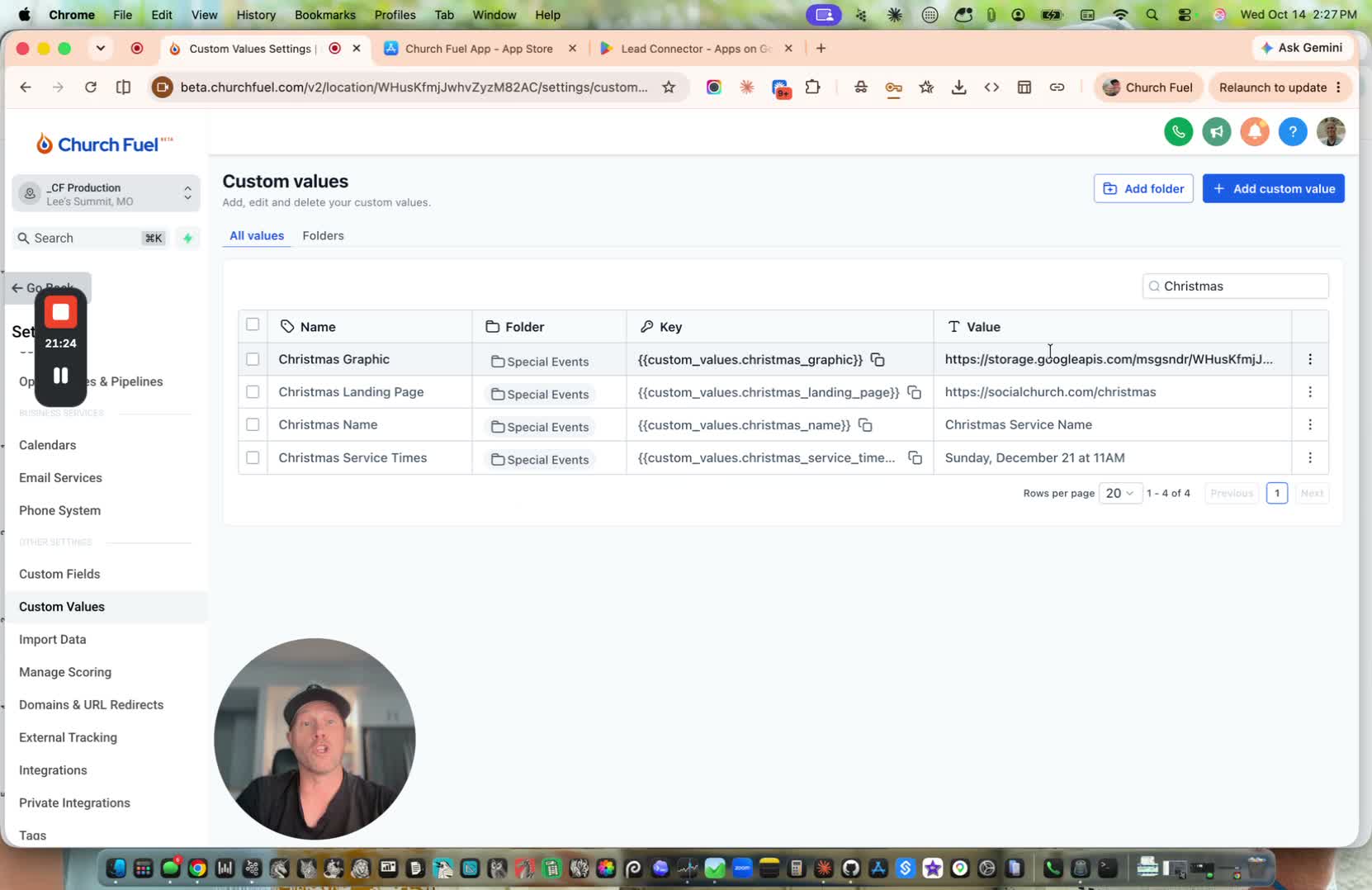Image resolution: width=1372 pixels, height=890 pixels.
Task: Open Custom Fields in the sidebar
Action: [59, 574]
